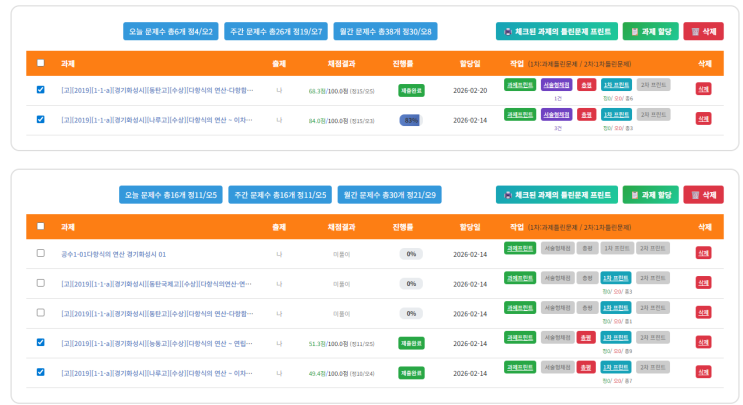The image size is (743, 405).
Task: Open the 공수1-01다항식의 연산 경기화성시 01 link
Action: point(114,254)
